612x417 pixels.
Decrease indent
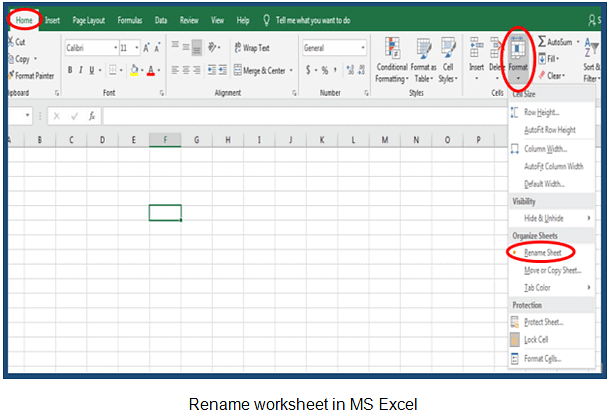pyautogui.click(x=212, y=70)
